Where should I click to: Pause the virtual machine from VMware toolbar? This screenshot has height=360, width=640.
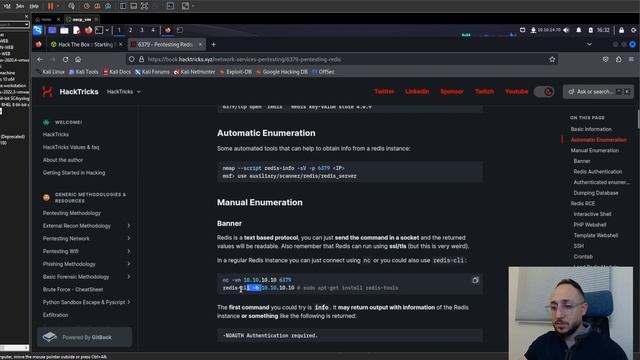(51, 6)
